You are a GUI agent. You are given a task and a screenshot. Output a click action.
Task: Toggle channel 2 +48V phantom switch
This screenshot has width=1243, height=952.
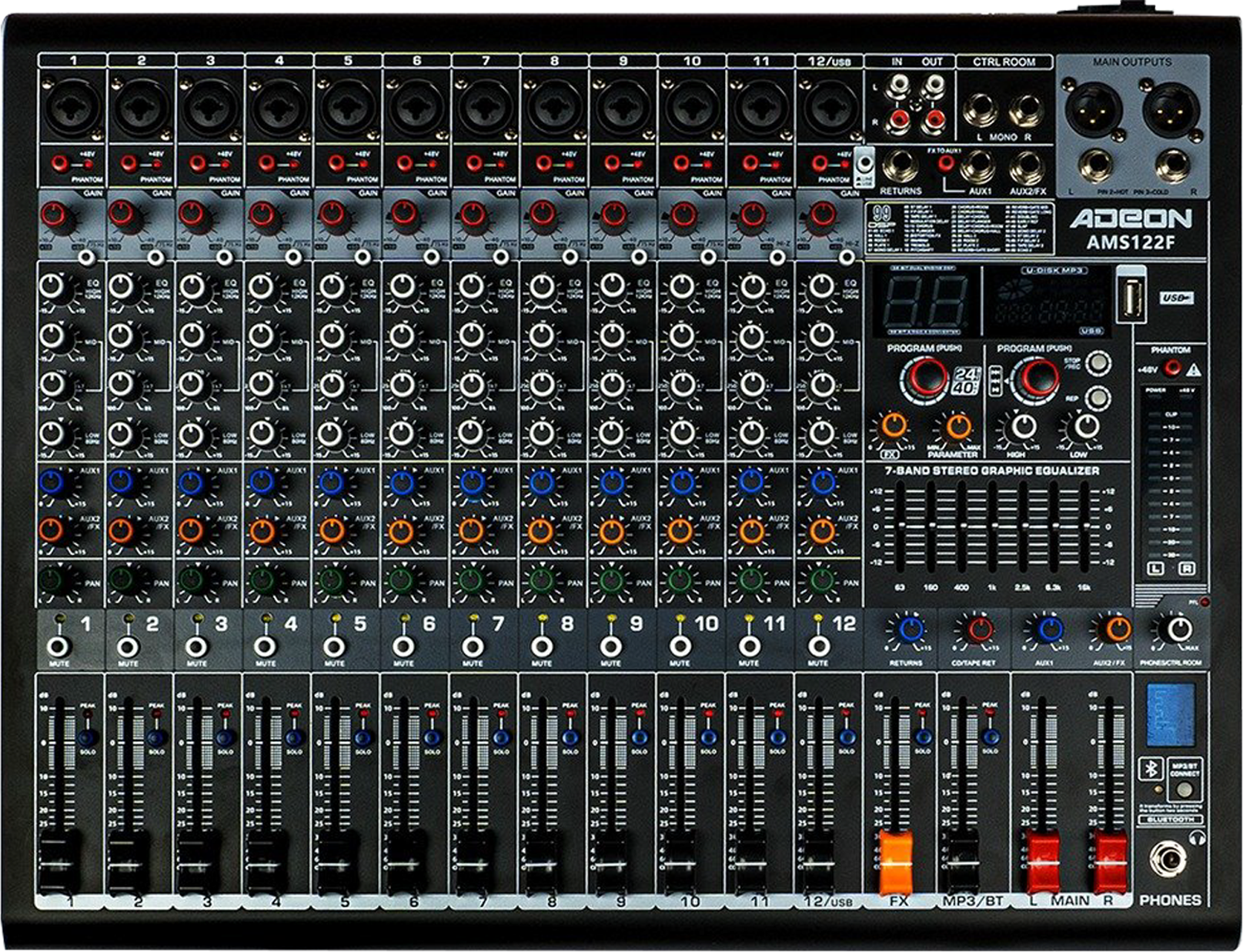pos(129,163)
